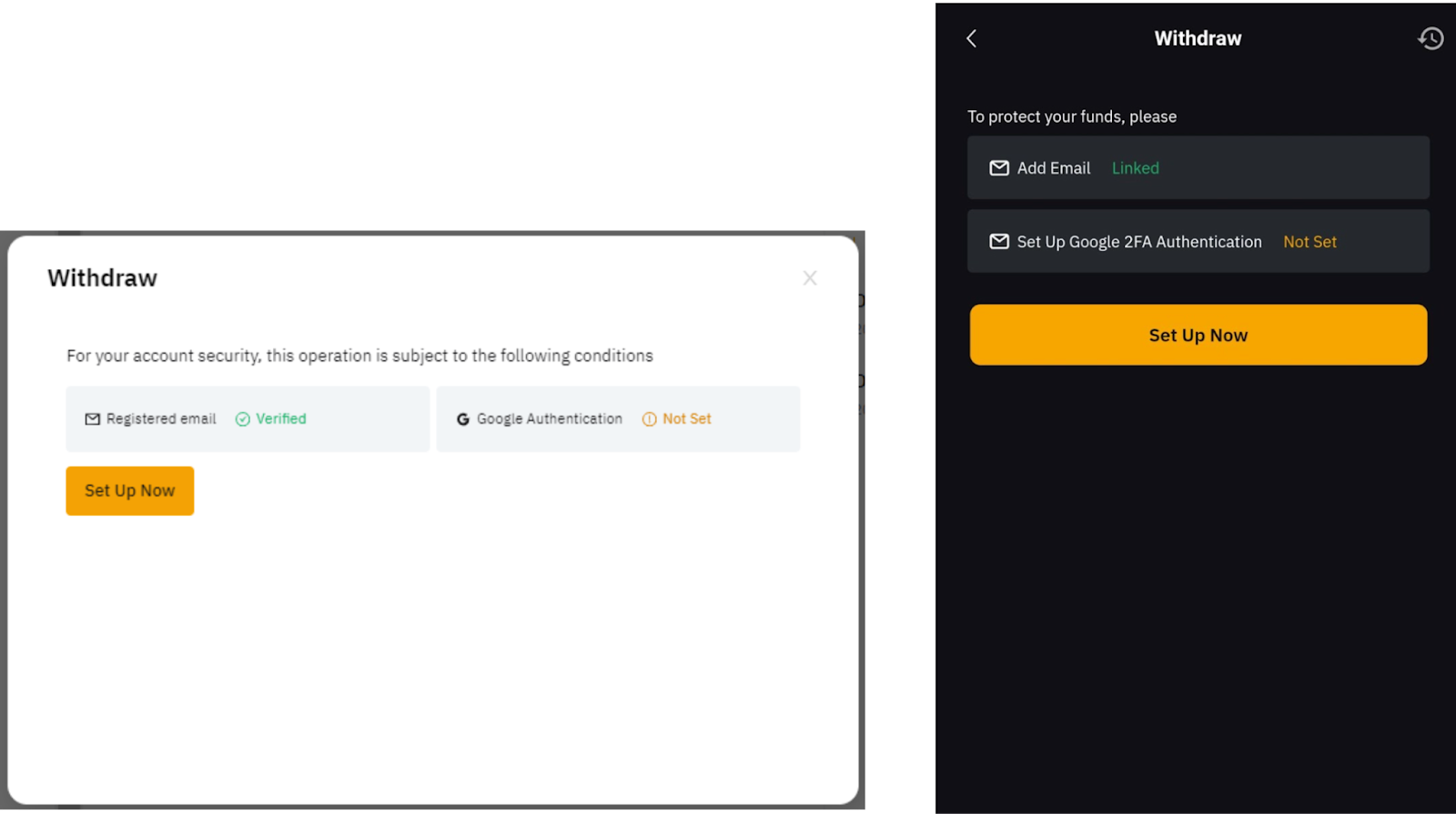Click the green Verified status text
The width and height of the screenshot is (1456, 814).
(x=280, y=419)
